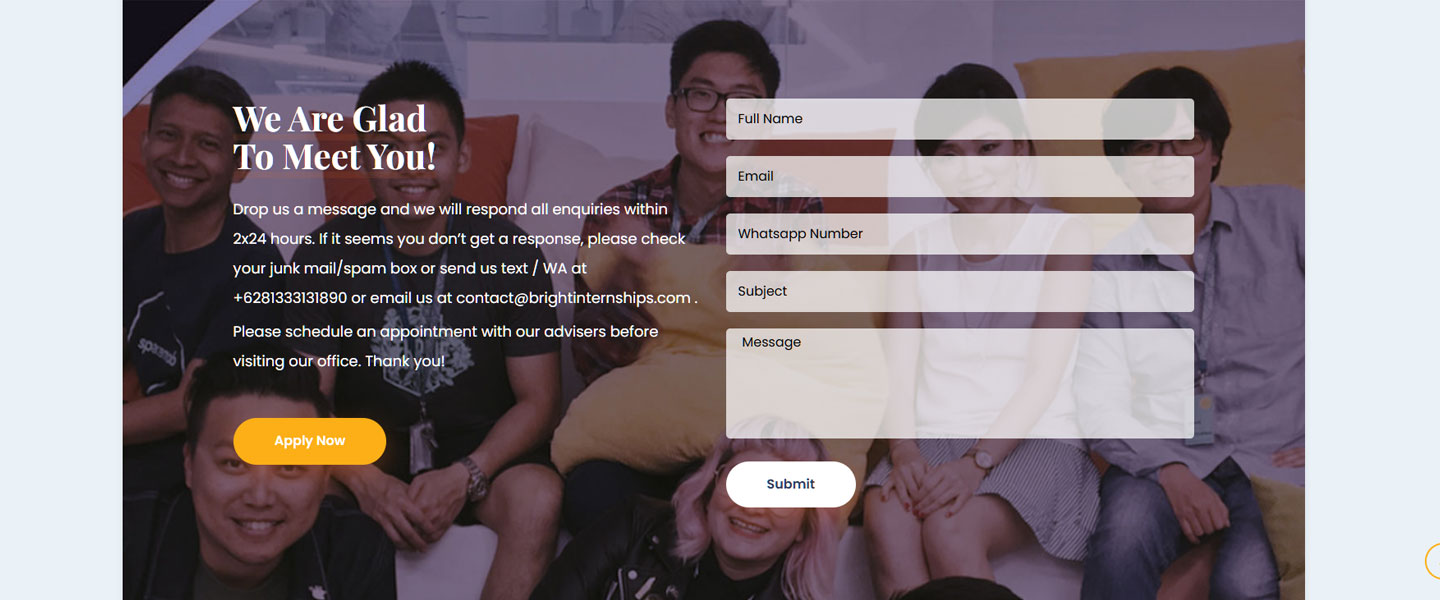
Task: Click the orange circle at the right edge
Action: point(1433,561)
